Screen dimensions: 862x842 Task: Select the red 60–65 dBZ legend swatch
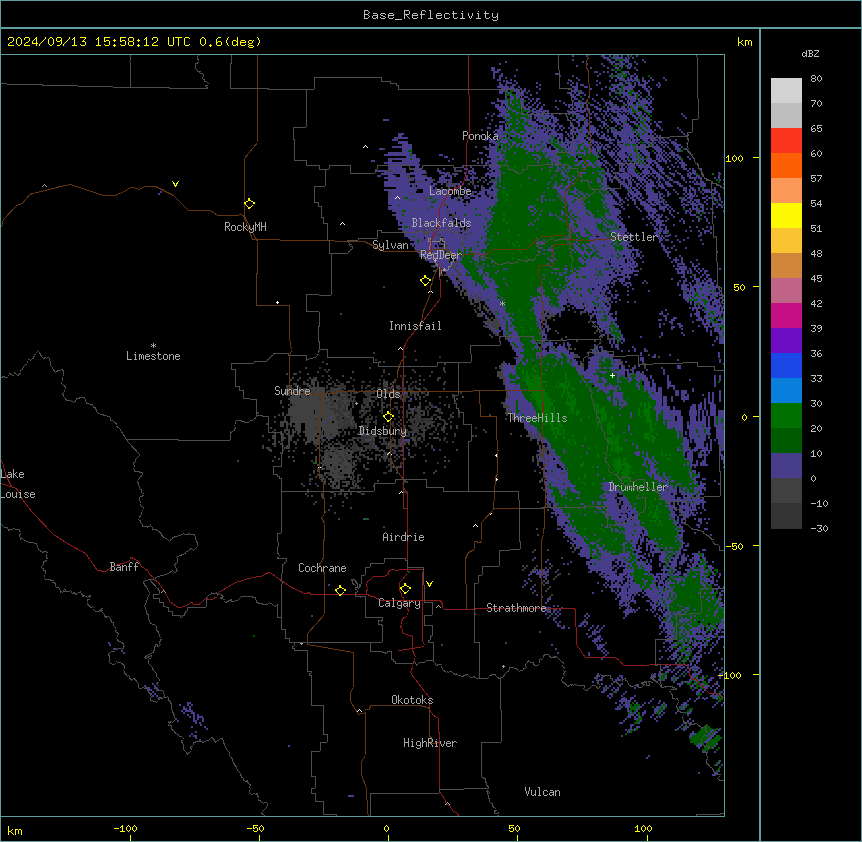(x=786, y=141)
